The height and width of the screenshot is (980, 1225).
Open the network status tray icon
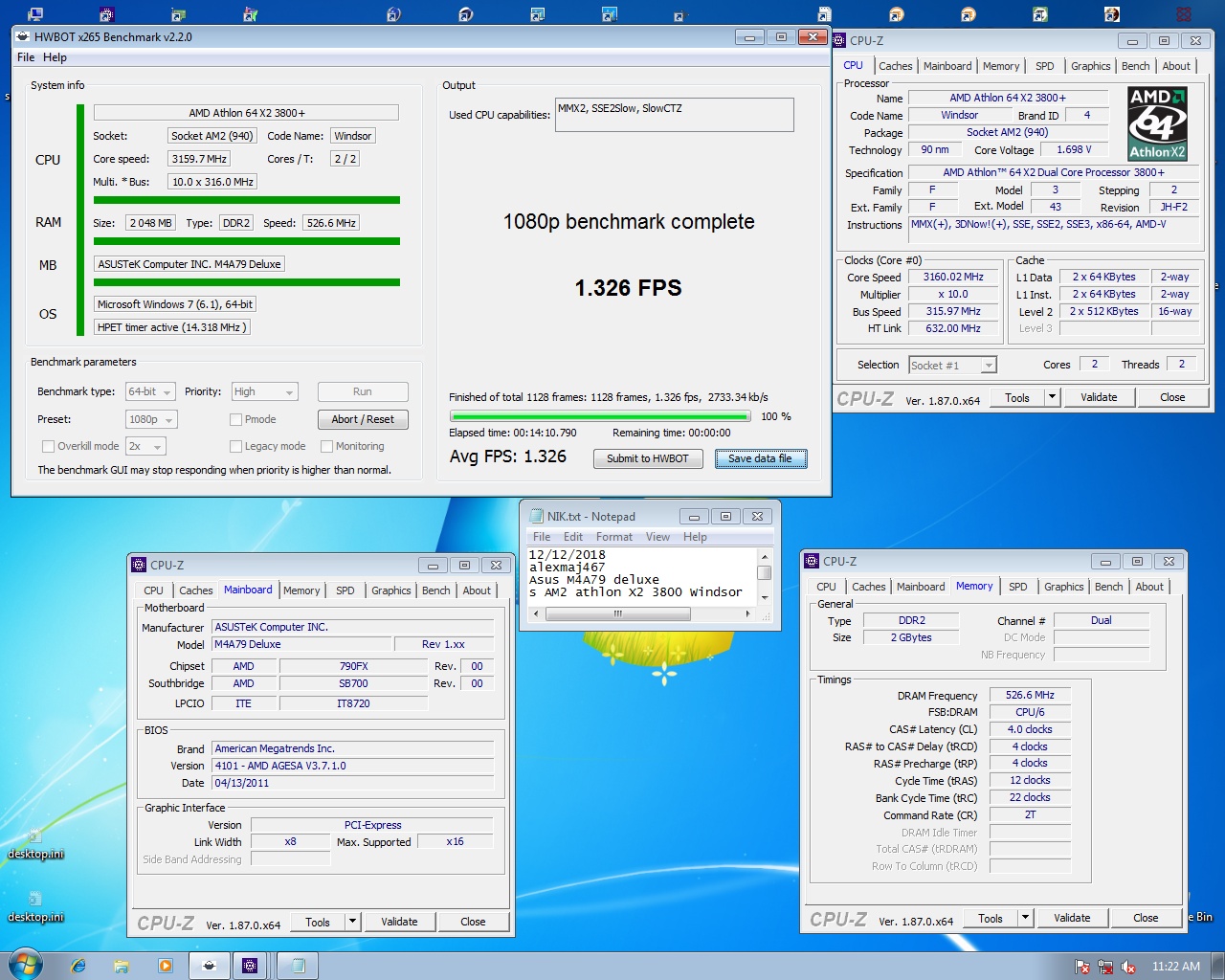pos(1105,967)
